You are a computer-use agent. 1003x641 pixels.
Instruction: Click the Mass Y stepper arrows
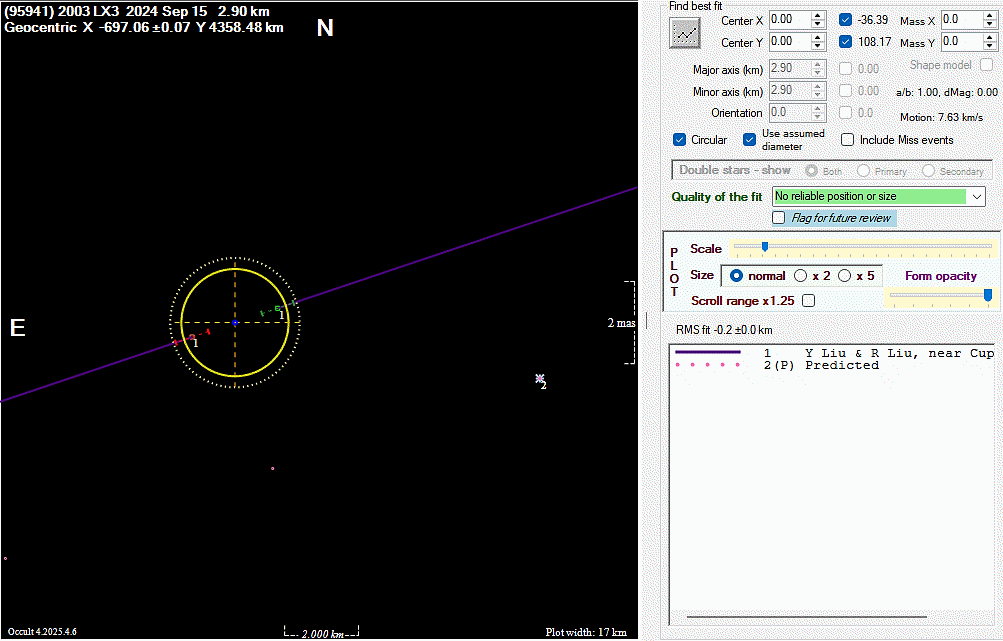click(990, 42)
